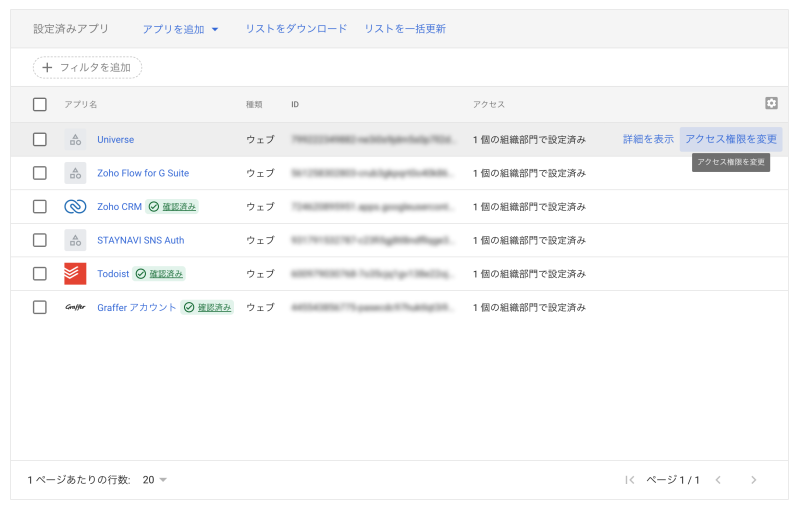The width and height of the screenshot is (800, 509).
Task: Click the Zoho CRM logo icon
Action: coord(75,207)
